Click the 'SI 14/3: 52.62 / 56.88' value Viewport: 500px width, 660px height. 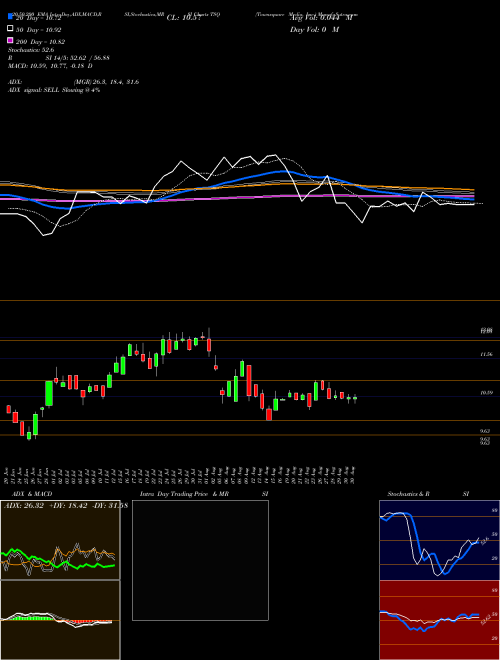(78, 58)
